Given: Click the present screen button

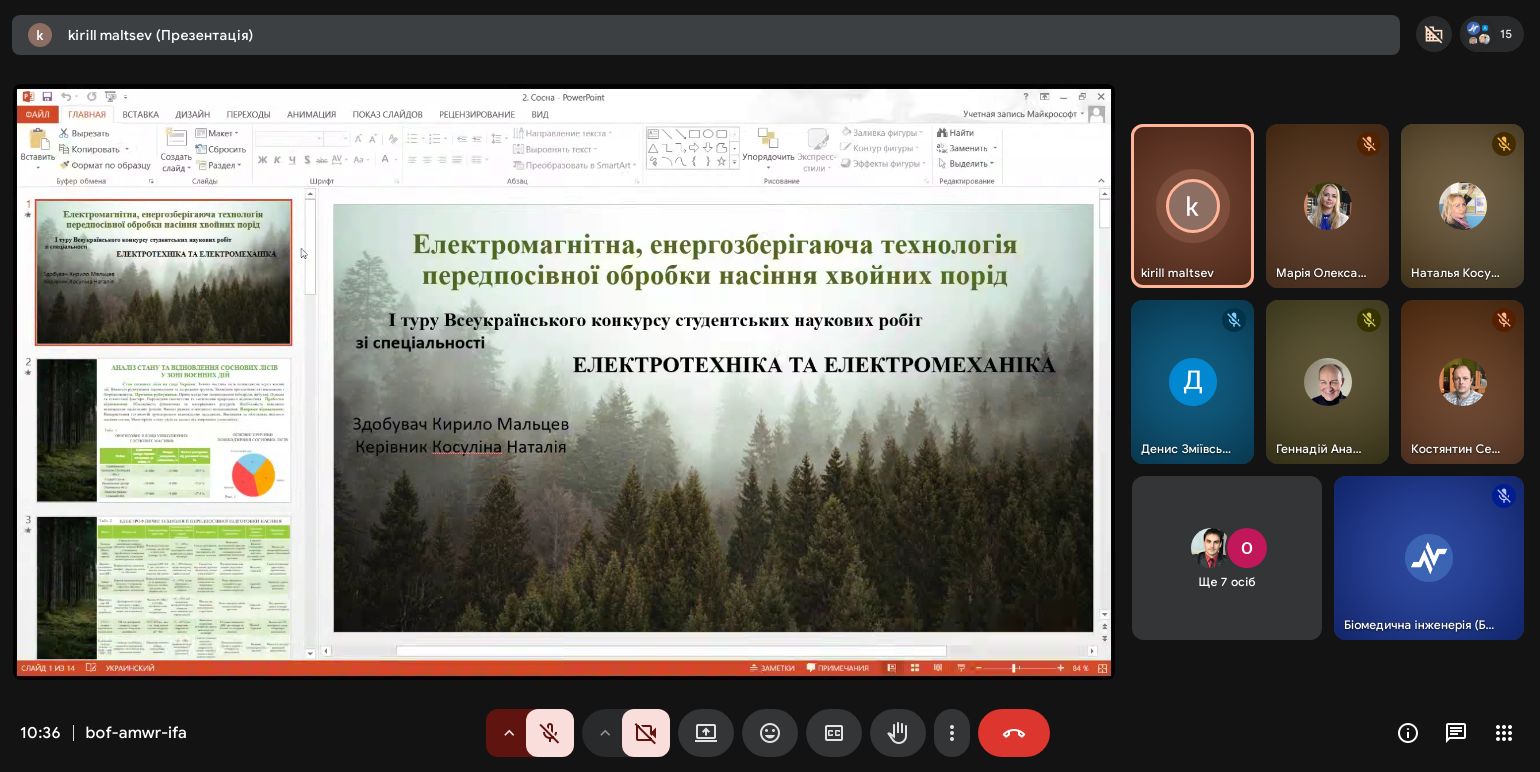Looking at the screenshot, I should pos(706,733).
